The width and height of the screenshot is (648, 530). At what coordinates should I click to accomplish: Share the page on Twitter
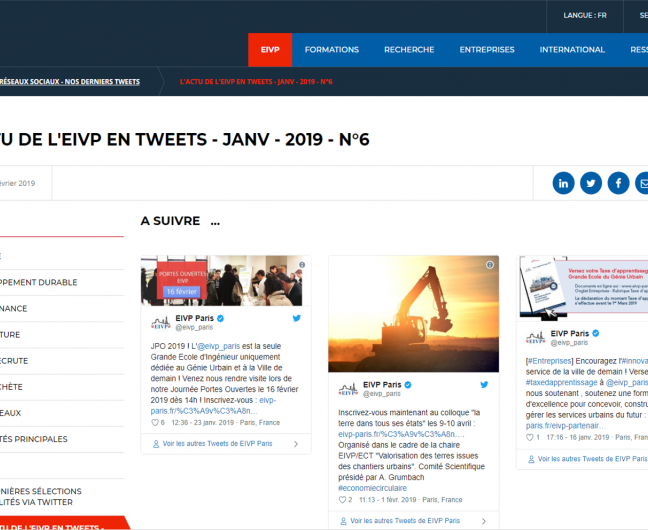coord(591,183)
